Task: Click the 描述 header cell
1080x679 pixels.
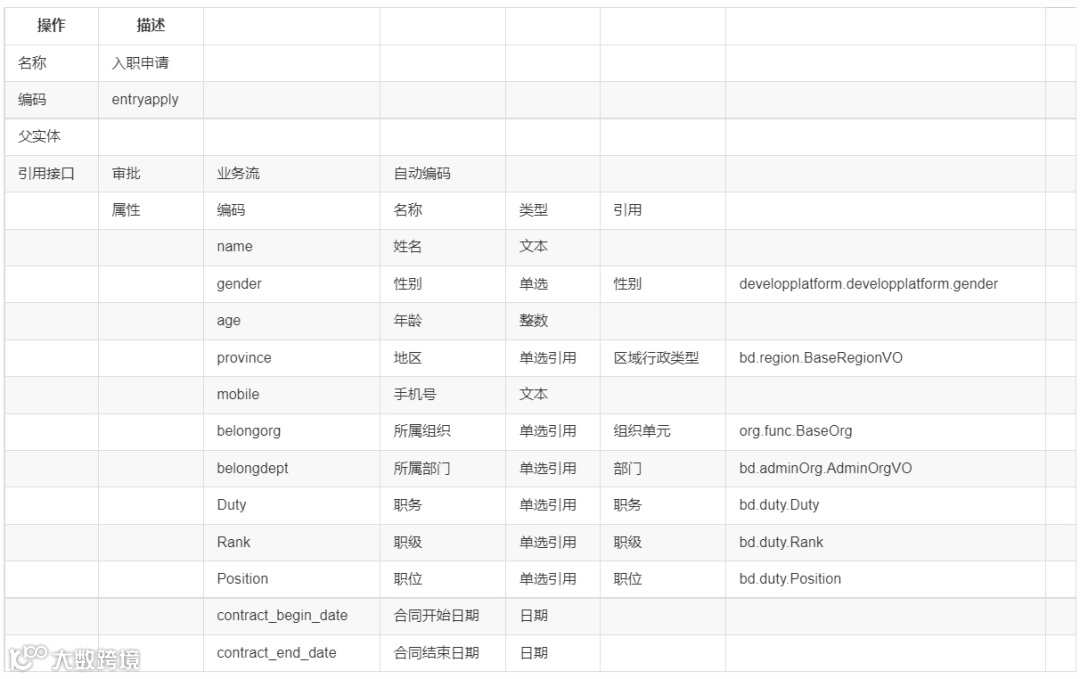Action: [150, 25]
